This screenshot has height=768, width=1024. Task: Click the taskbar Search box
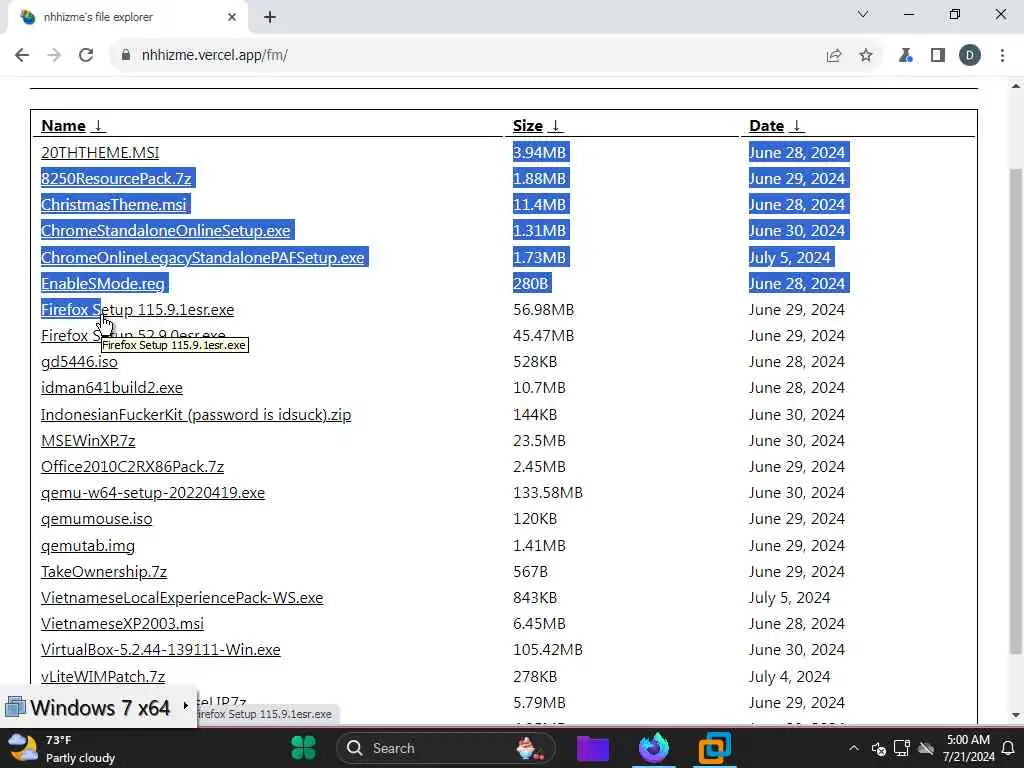[445, 748]
